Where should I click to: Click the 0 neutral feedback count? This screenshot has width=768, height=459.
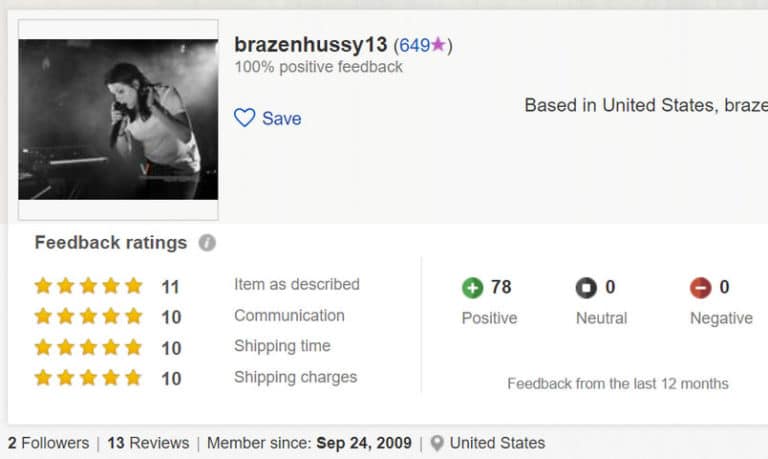(x=610, y=288)
